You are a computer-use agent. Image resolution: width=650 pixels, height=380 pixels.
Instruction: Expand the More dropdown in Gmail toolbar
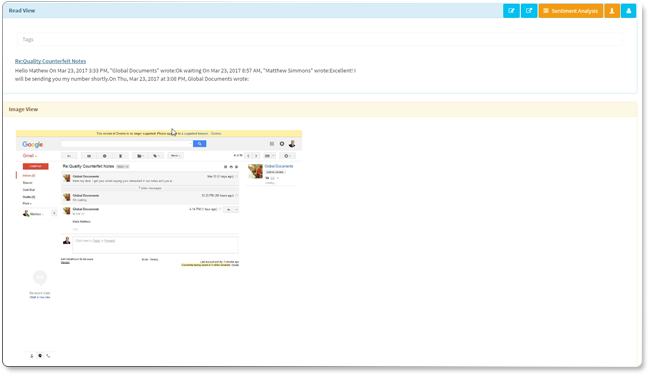coord(175,156)
